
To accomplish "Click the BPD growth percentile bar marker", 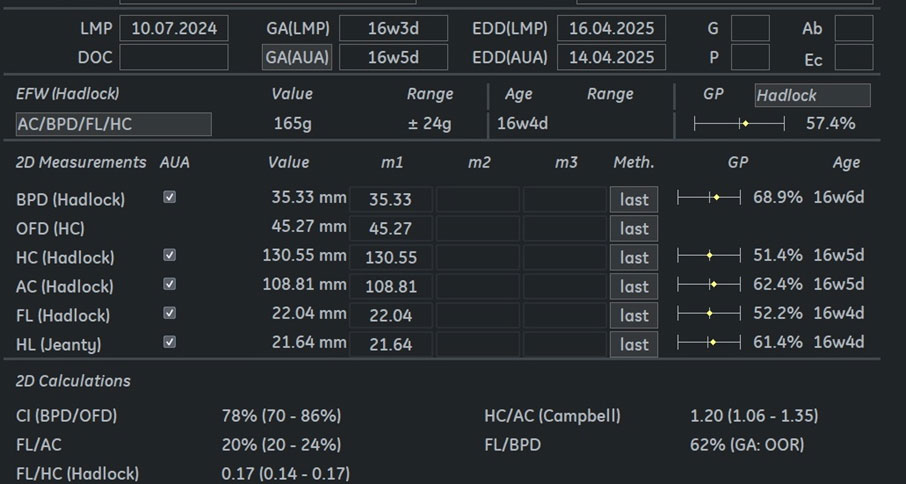I will coord(716,198).
